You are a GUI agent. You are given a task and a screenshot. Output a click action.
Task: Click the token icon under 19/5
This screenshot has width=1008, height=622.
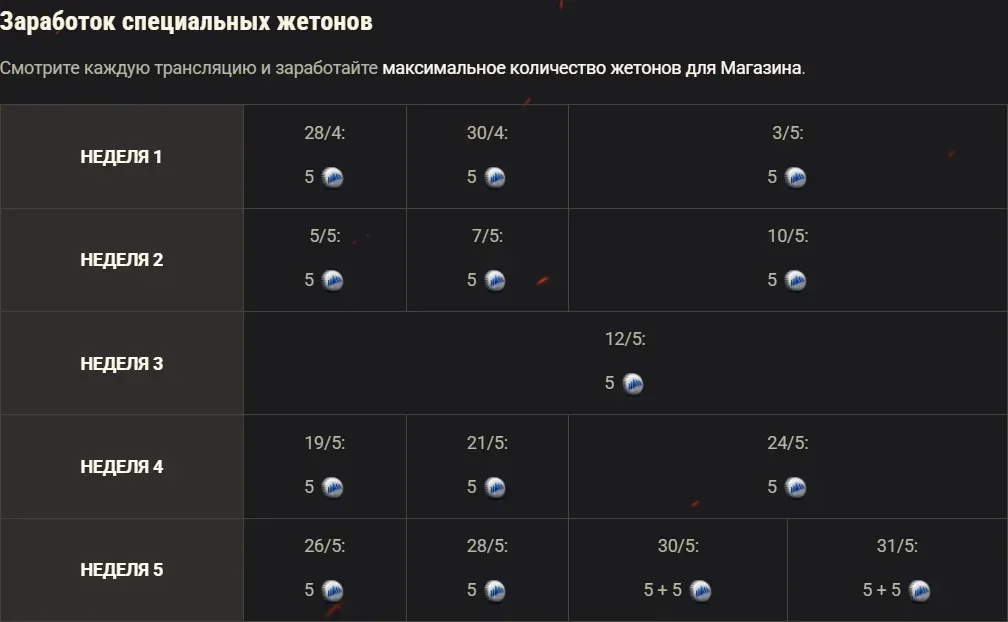(x=333, y=488)
